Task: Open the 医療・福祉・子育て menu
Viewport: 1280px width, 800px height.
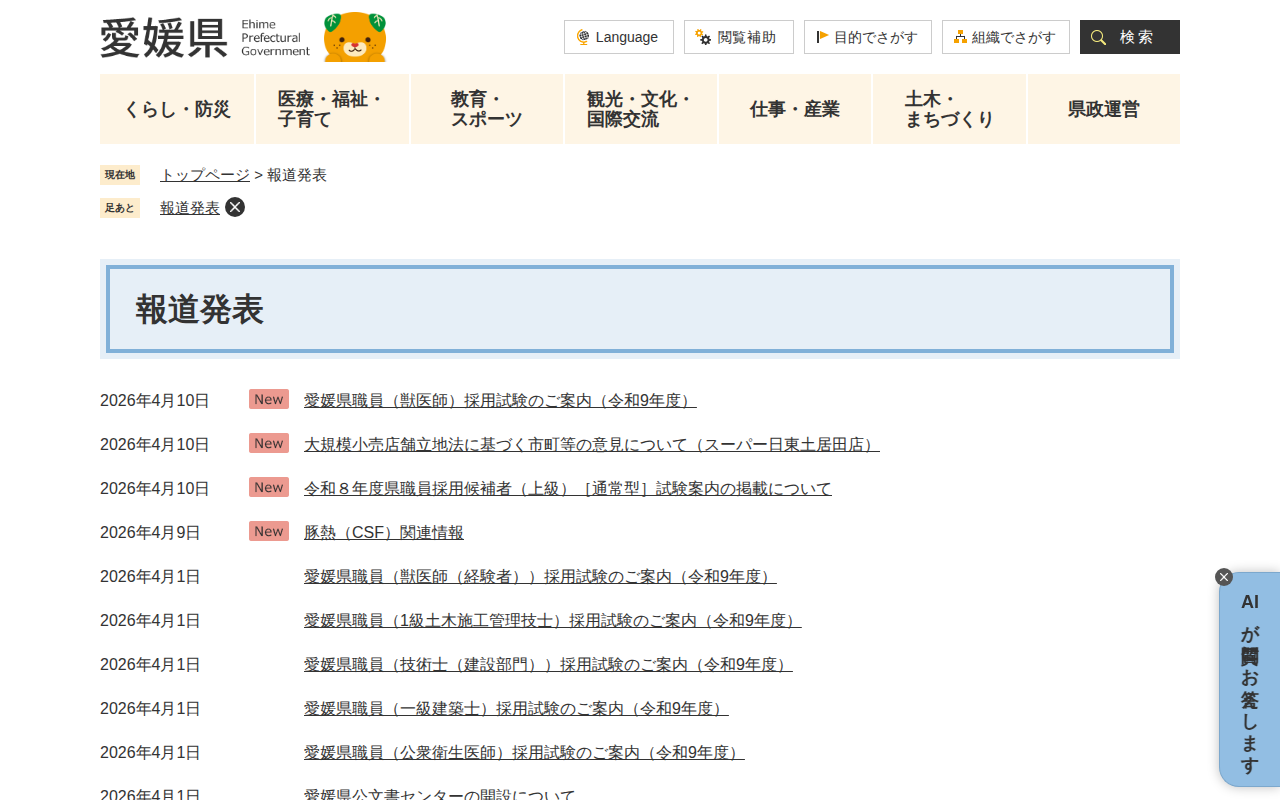Action: click(x=331, y=108)
